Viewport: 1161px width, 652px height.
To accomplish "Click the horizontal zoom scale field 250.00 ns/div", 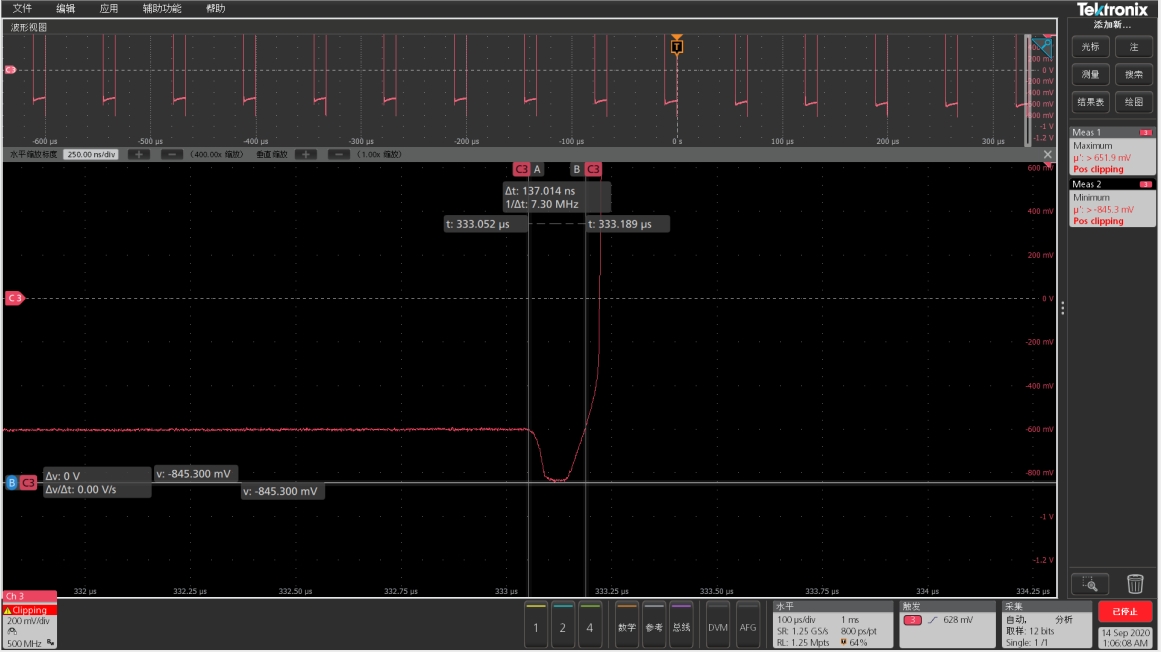I will point(91,155).
